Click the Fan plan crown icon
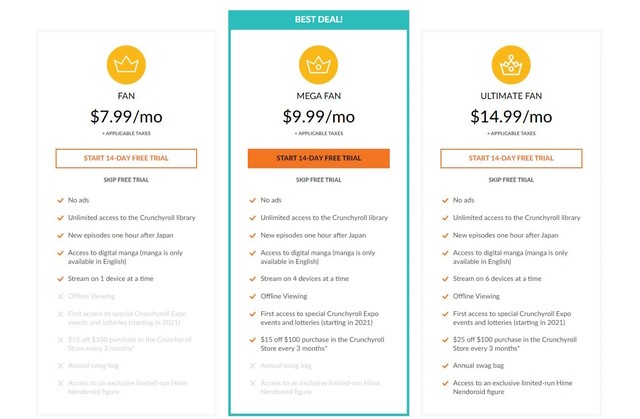The width and height of the screenshot is (640, 419). tap(126, 64)
